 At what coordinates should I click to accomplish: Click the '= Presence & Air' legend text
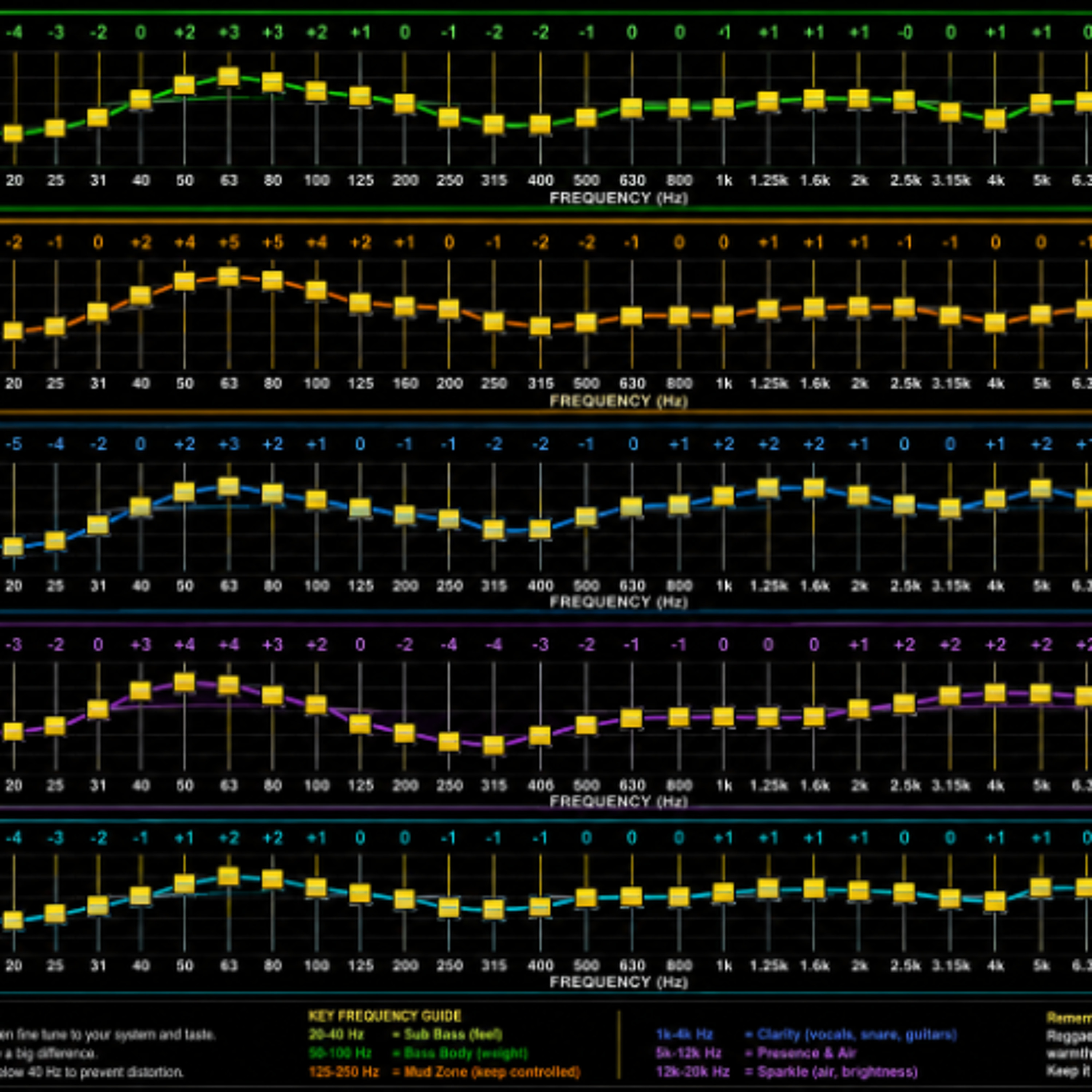tap(800, 1053)
